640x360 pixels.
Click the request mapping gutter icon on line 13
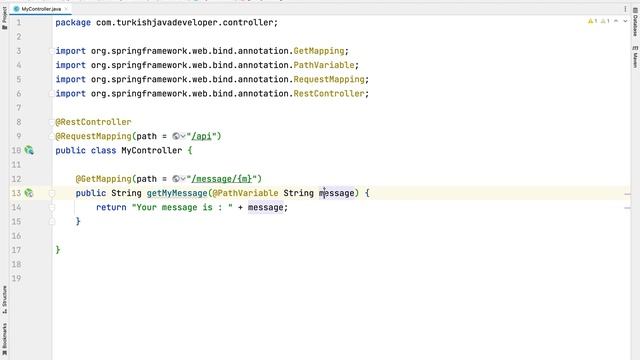(29, 193)
